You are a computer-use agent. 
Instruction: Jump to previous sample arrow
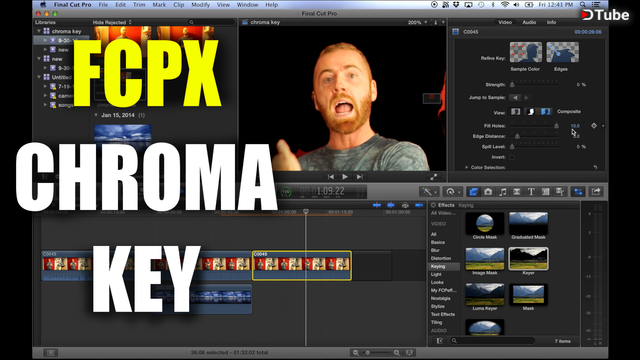(515, 98)
